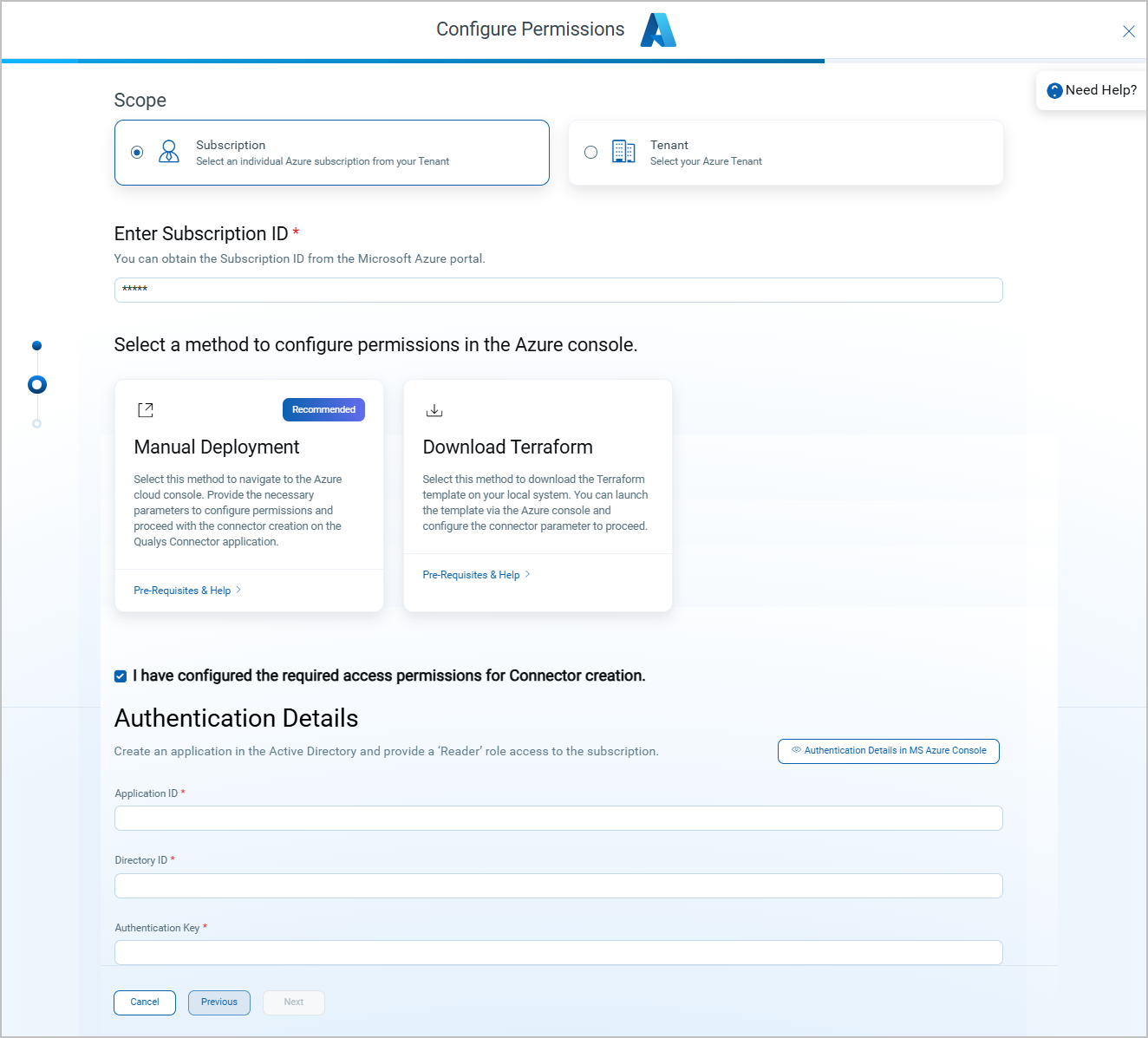Click the Authentication Details heading
This screenshot has width=1148, height=1038.
point(236,718)
